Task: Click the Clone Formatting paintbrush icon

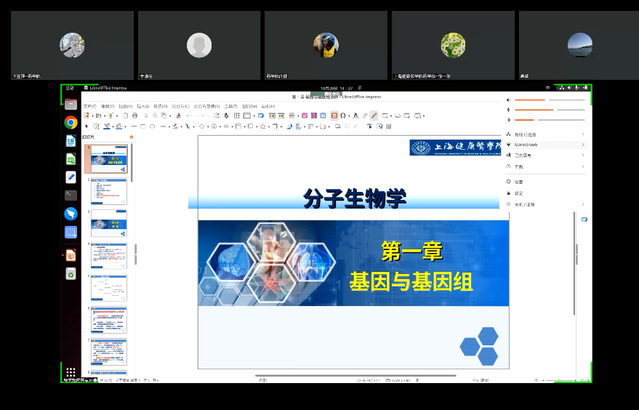Action: pos(178,116)
